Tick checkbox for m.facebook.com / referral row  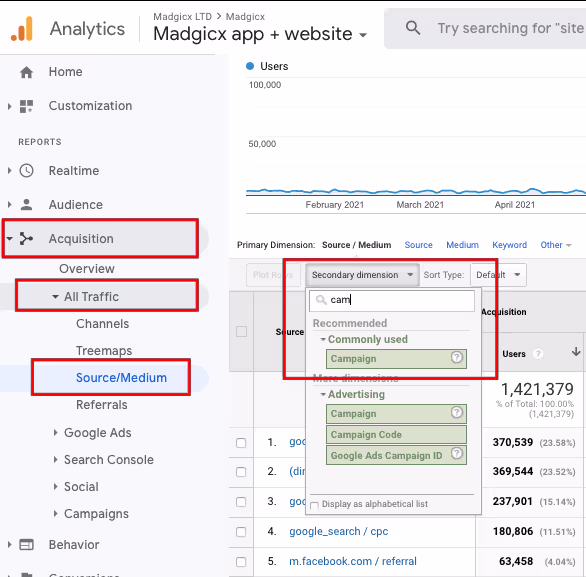click(x=241, y=562)
